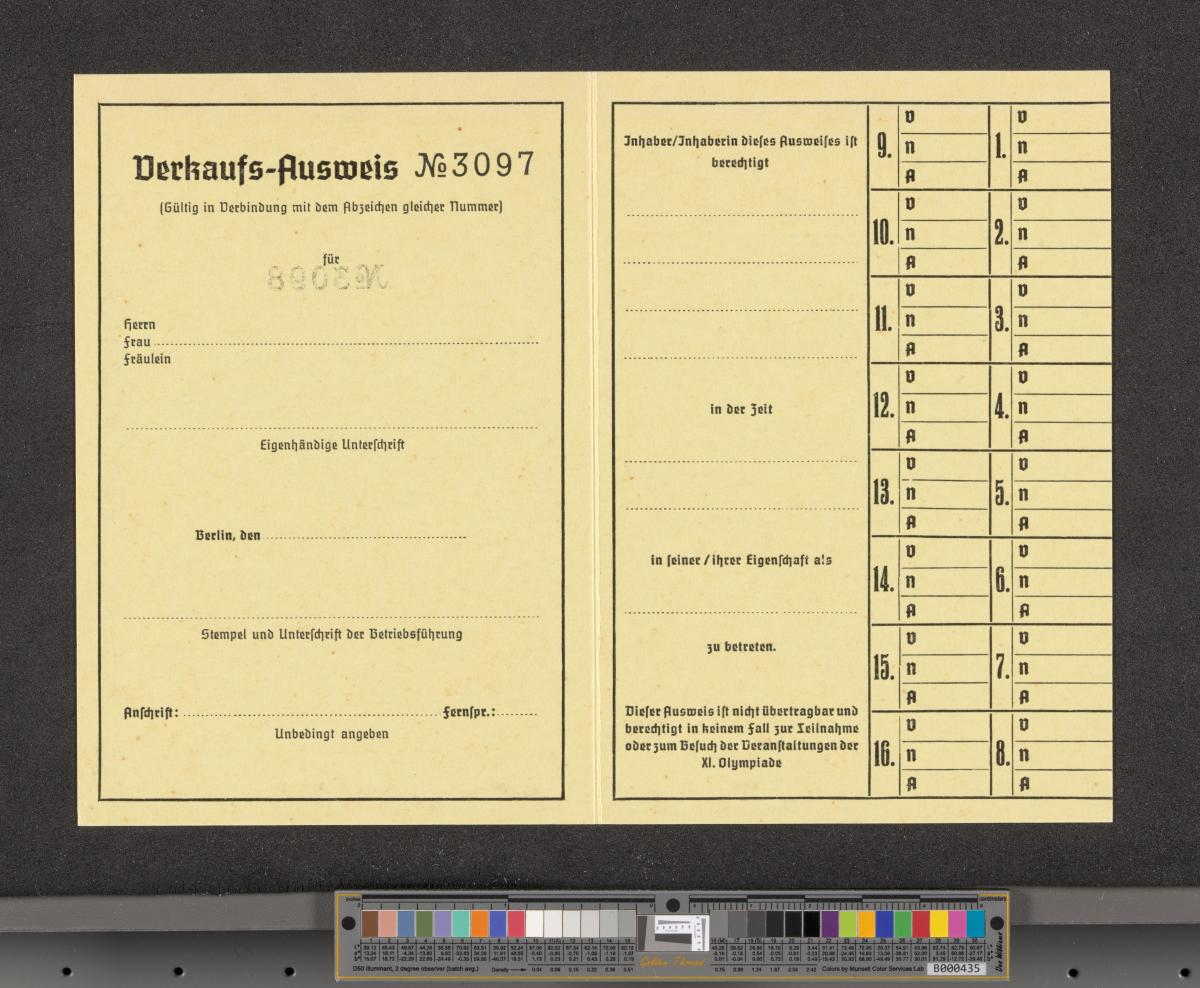Click the Anschrift address line

point(310,714)
